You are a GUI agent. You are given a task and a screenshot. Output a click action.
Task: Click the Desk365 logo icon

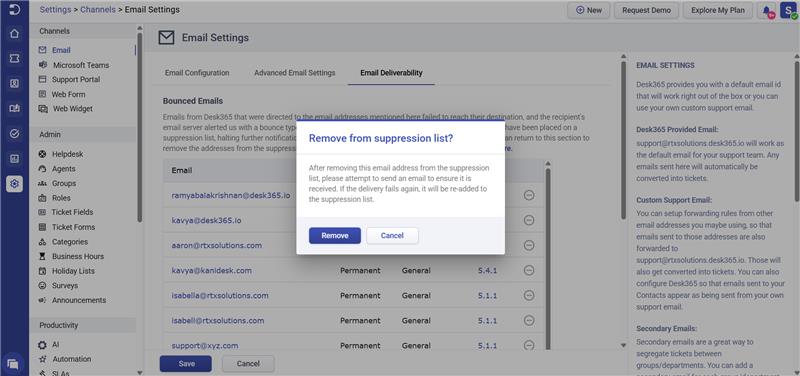point(14,9)
